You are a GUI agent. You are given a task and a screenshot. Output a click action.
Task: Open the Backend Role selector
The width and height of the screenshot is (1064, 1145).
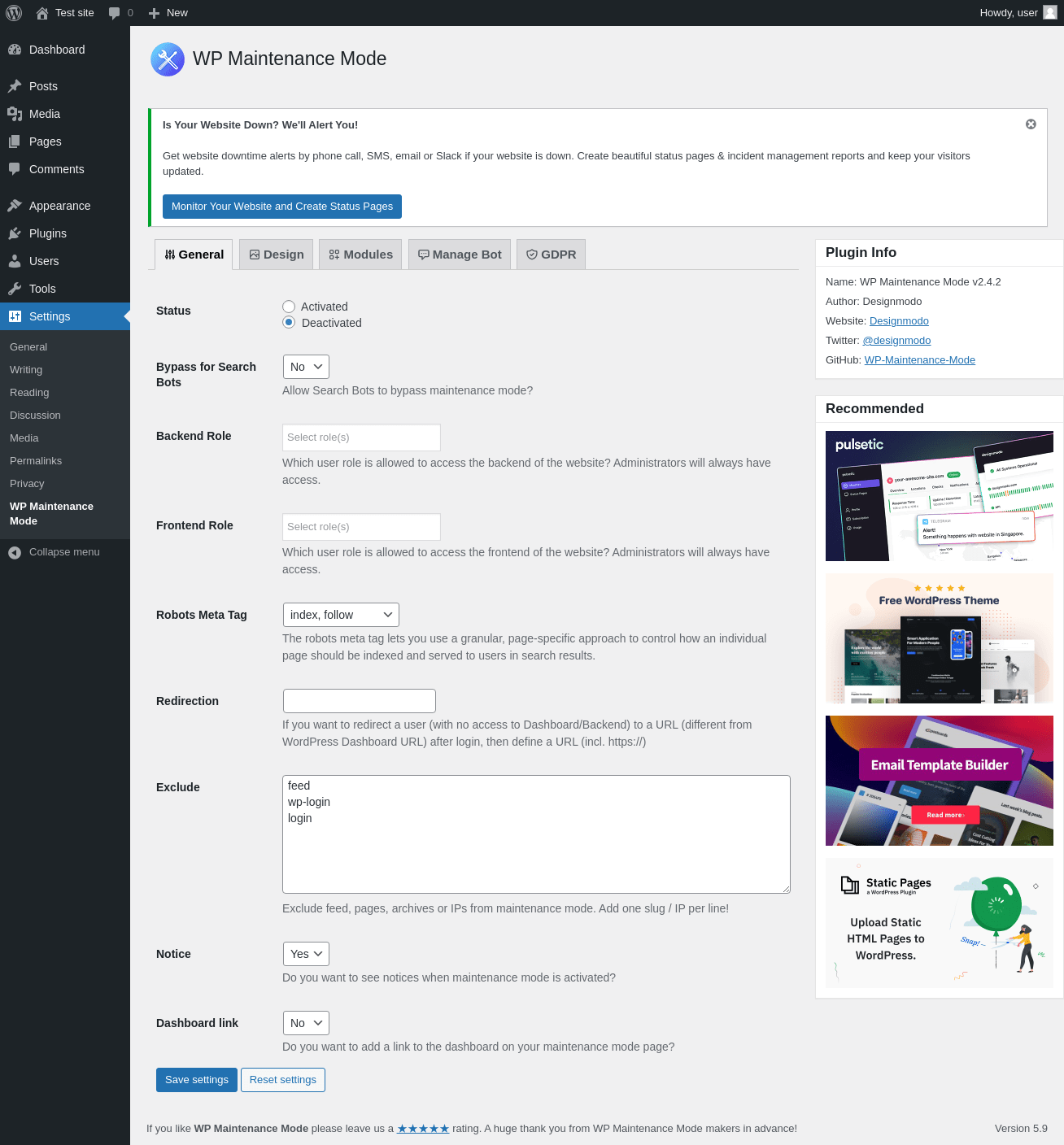click(x=361, y=438)
